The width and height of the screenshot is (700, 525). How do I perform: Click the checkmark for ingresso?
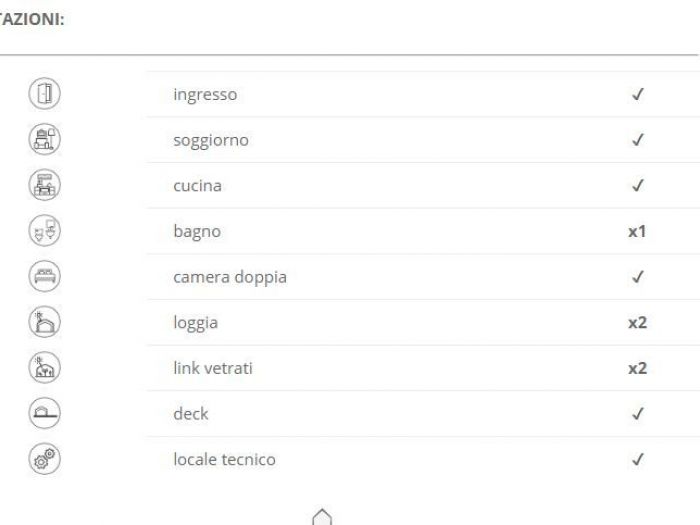(x=637, y=95)
